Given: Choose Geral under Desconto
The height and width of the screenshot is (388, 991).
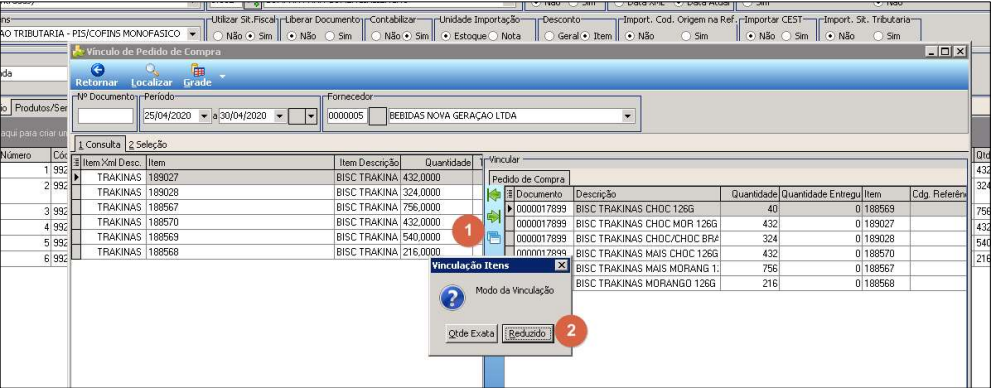Looking at the screenshot, I should point(549,36).
